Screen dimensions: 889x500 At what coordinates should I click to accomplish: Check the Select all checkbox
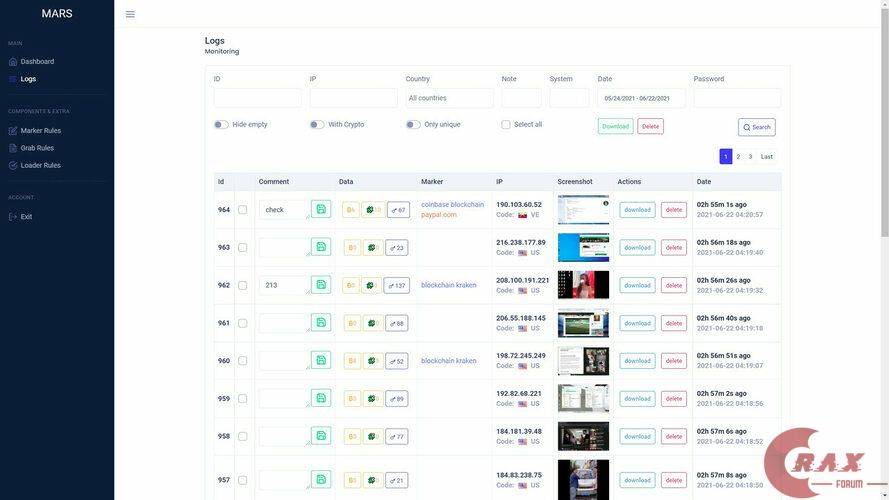click(506, 125)
